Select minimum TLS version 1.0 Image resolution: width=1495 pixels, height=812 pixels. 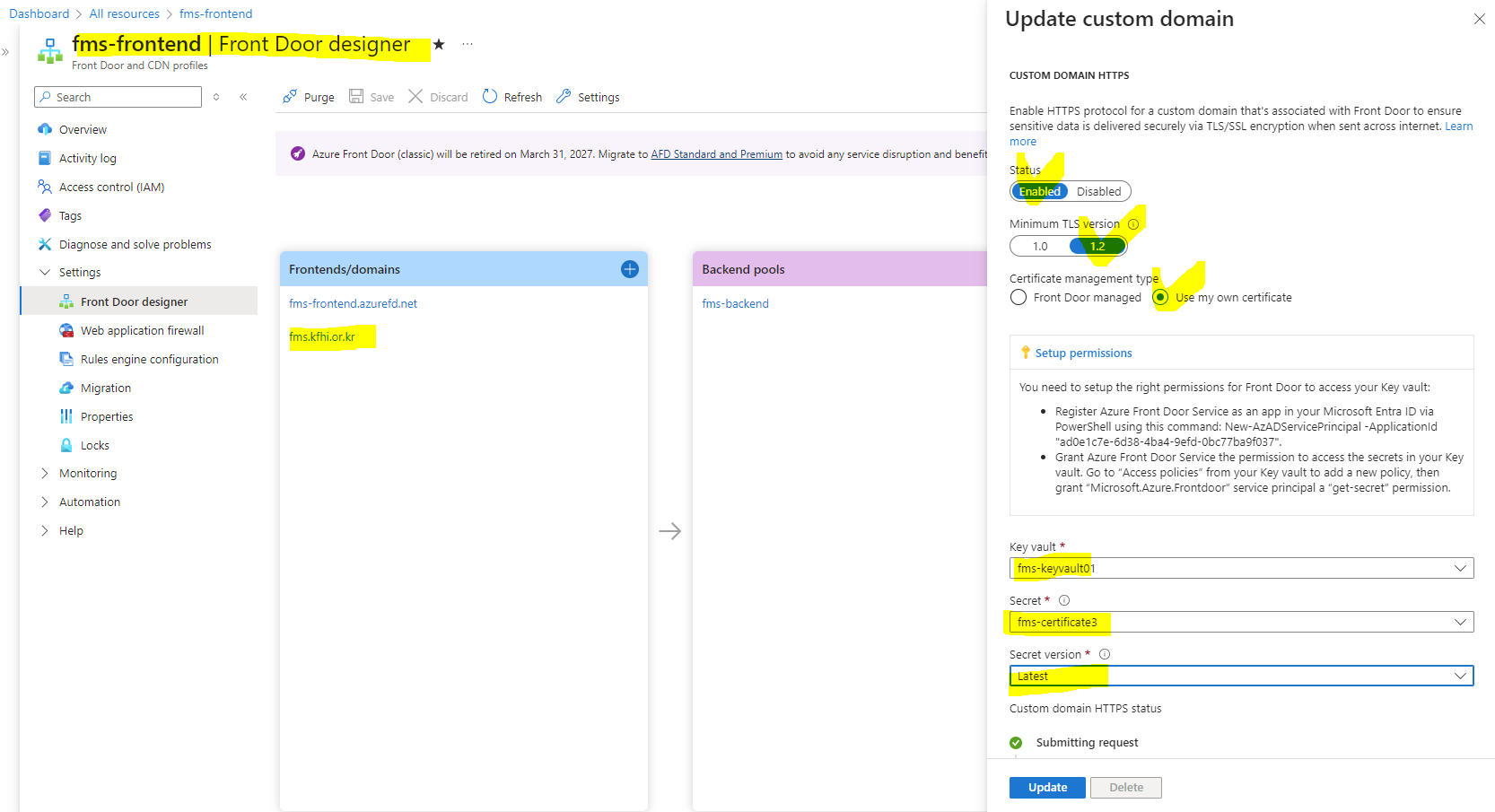tap(1040, 246)
